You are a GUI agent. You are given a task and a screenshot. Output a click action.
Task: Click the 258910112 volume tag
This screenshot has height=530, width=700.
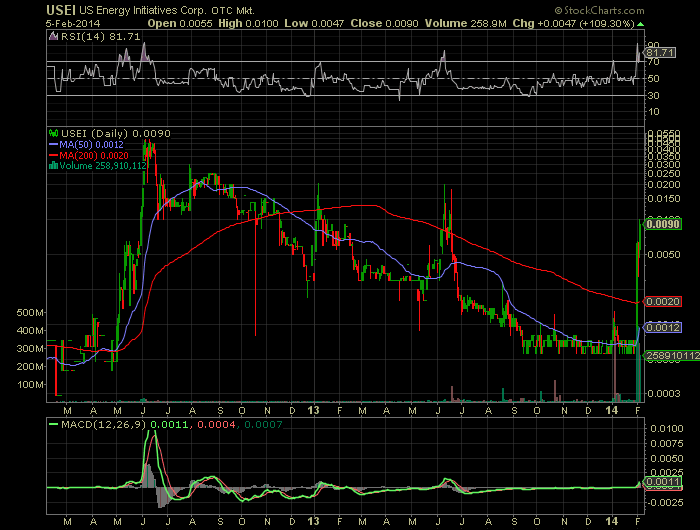(x=671, y=355)
